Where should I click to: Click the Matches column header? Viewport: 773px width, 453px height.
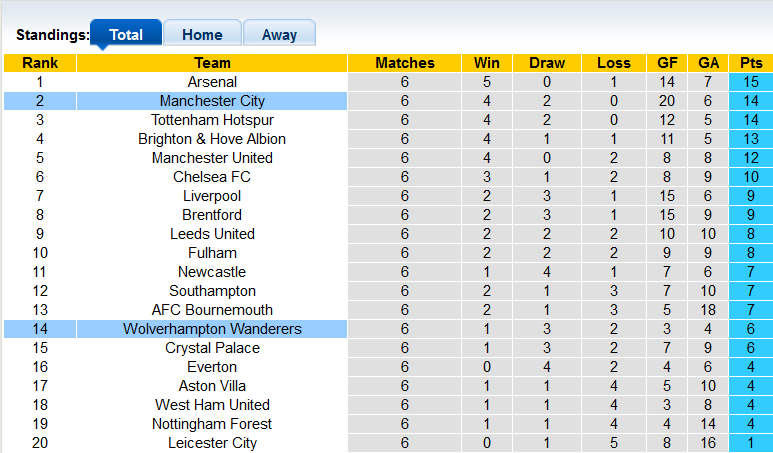point(405,63)
